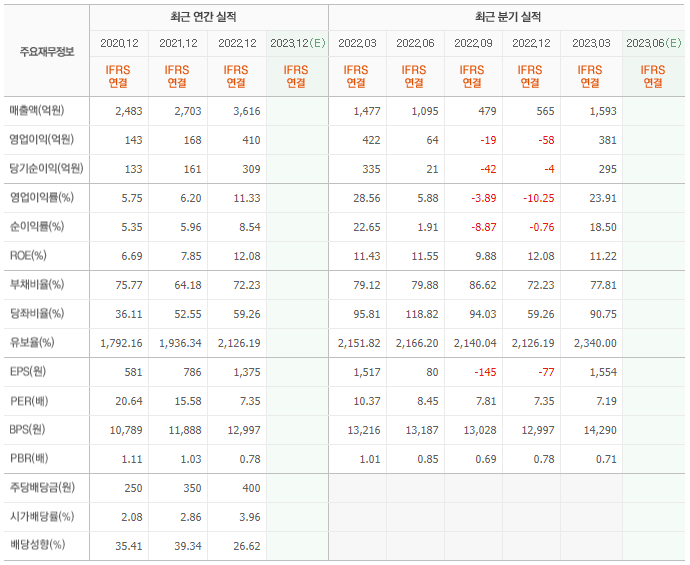This screenshot has height=565, width=690.
Task: Select the '주요재무정보' header cell
Action: [47, 52]
